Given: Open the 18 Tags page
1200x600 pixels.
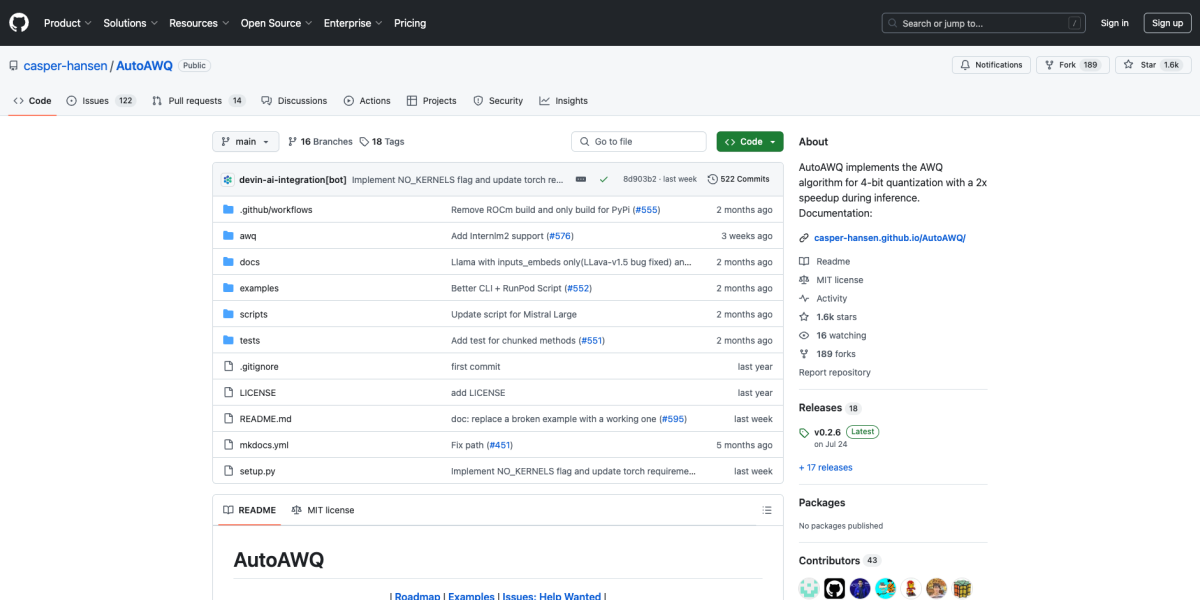Looking at the screenshot, I should coord(382,142).
